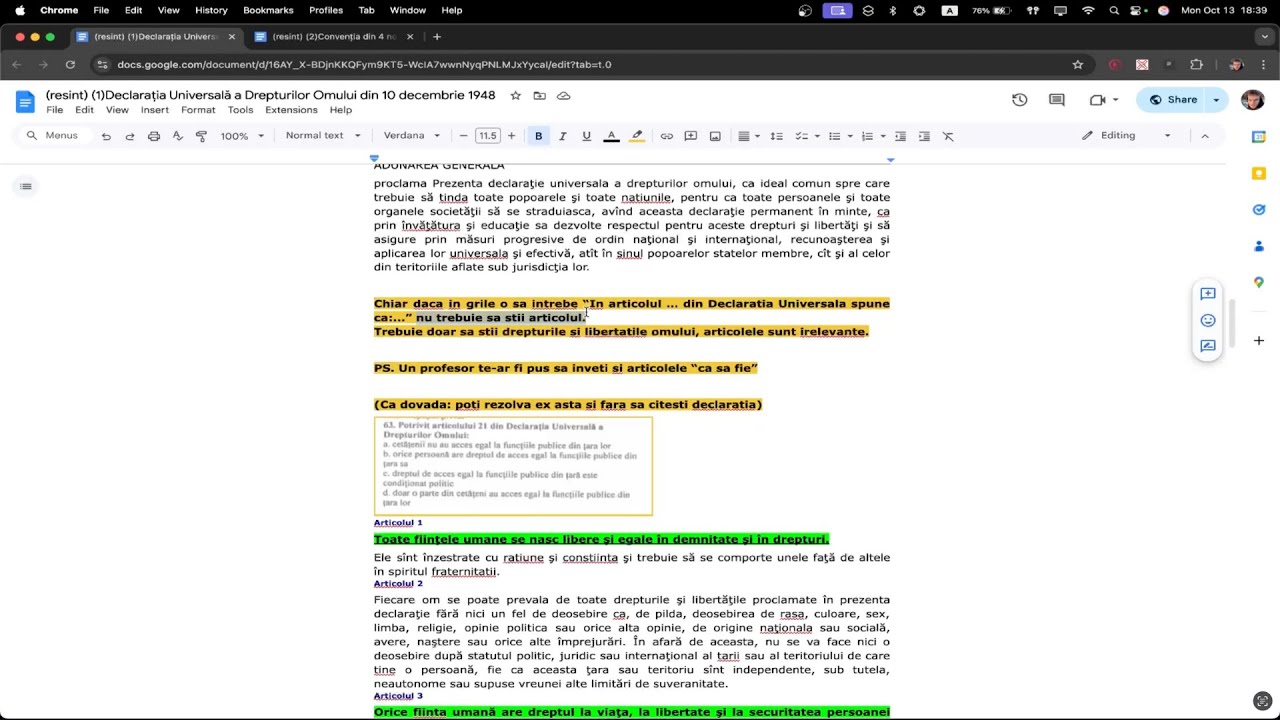
Task: Click the Undo icon in toolbar
Action: pos(106,136)
